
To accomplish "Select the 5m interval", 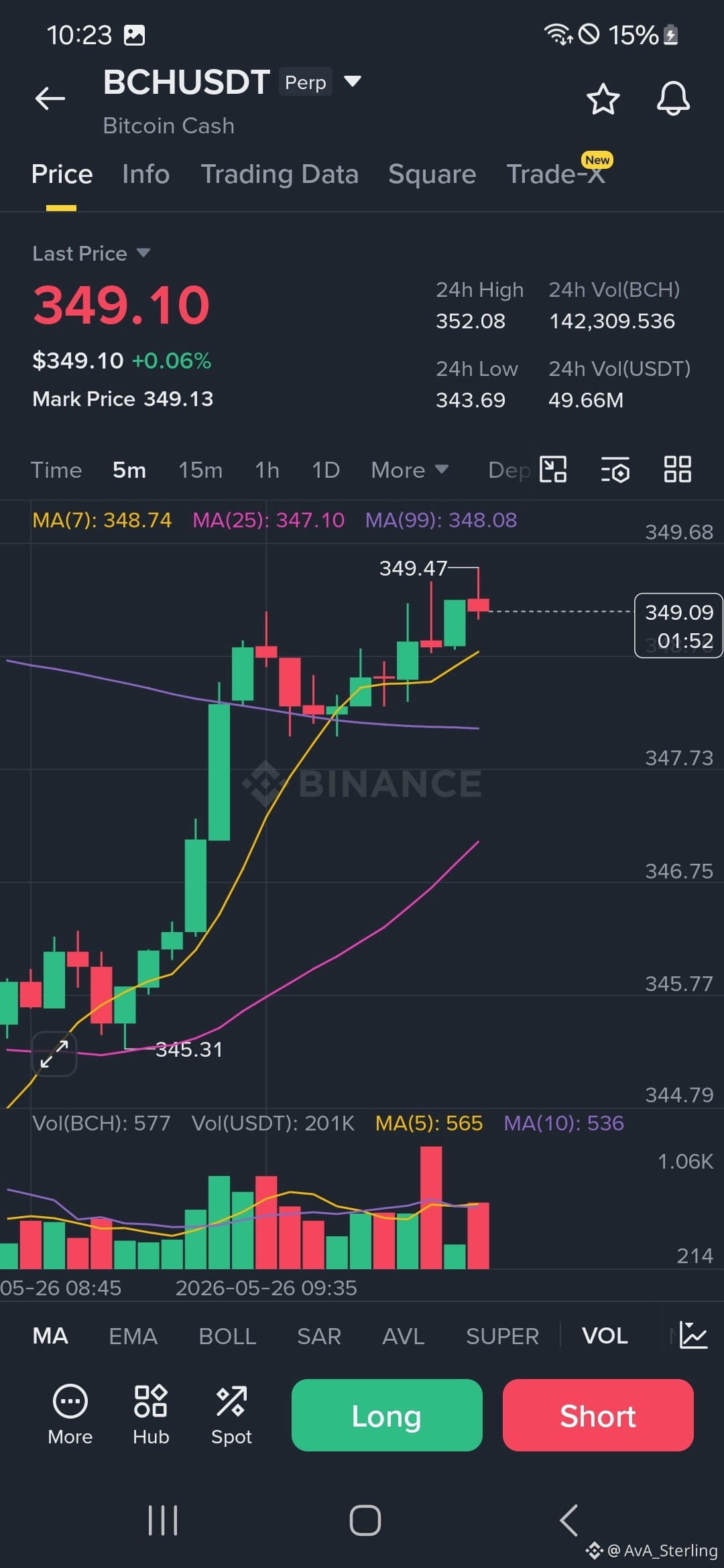I will (x=129, y=470).
